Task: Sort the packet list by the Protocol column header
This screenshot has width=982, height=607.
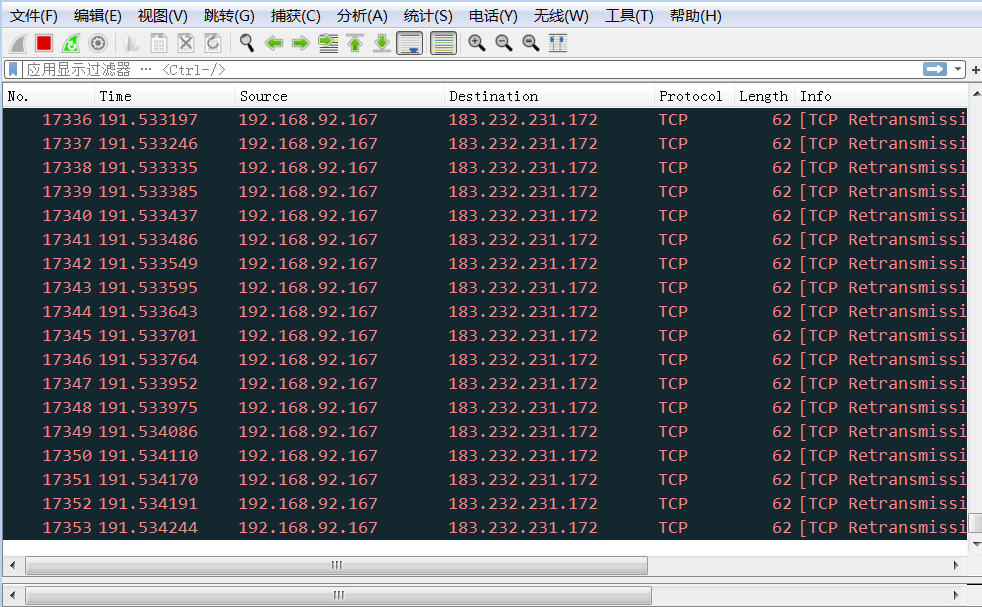Action: point(694,96)
